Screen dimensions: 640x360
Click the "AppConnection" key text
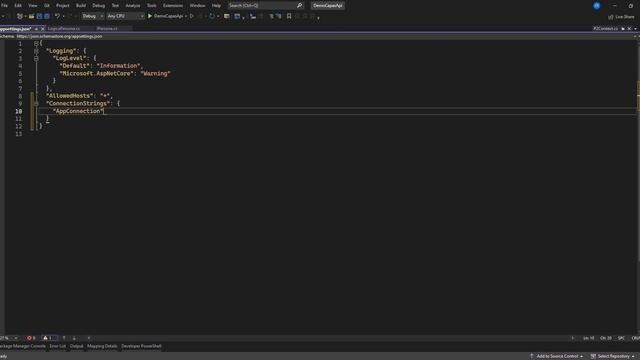(x=78, y=111)
